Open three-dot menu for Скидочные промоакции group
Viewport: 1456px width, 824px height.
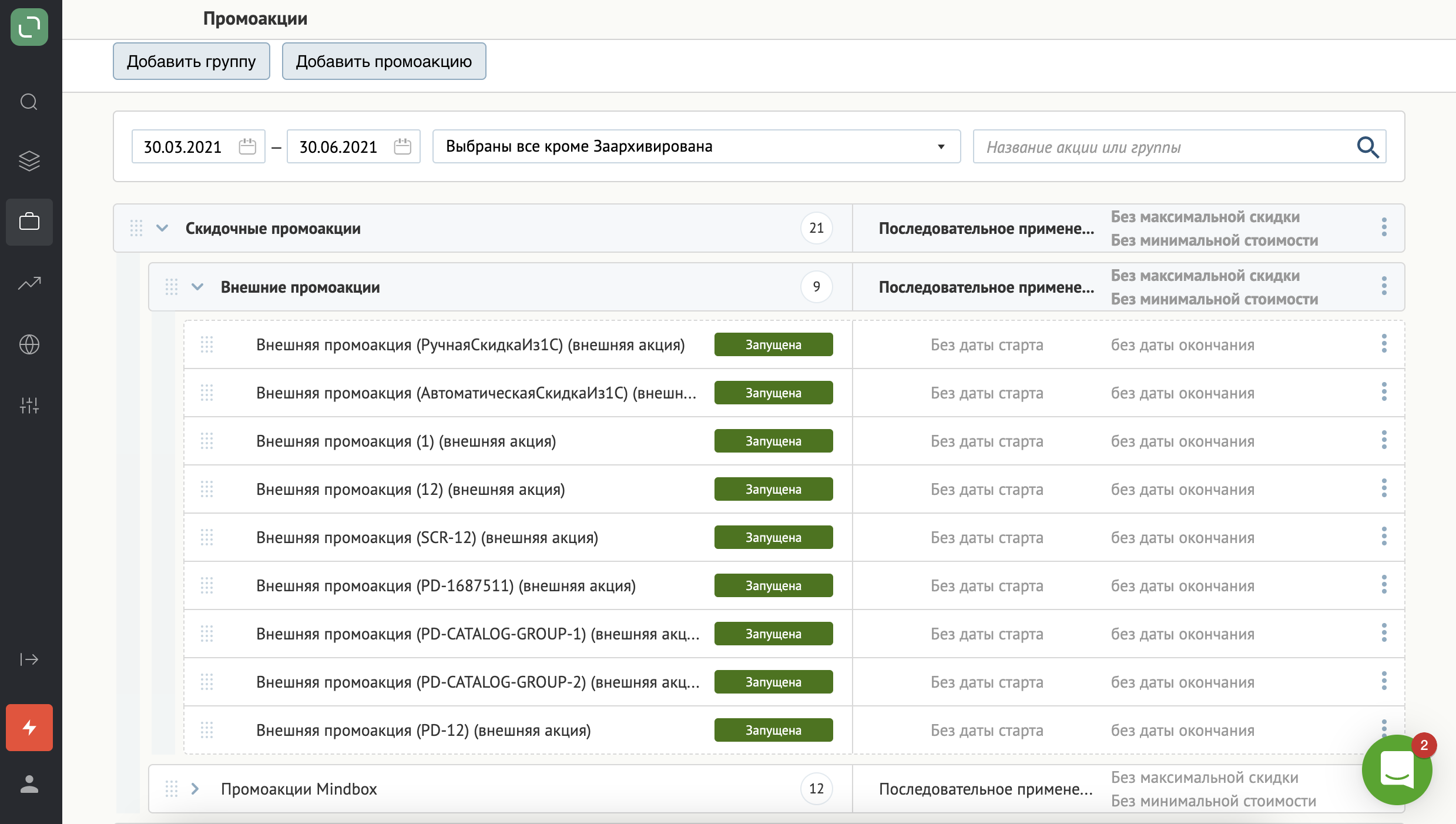coord(1384,227)
